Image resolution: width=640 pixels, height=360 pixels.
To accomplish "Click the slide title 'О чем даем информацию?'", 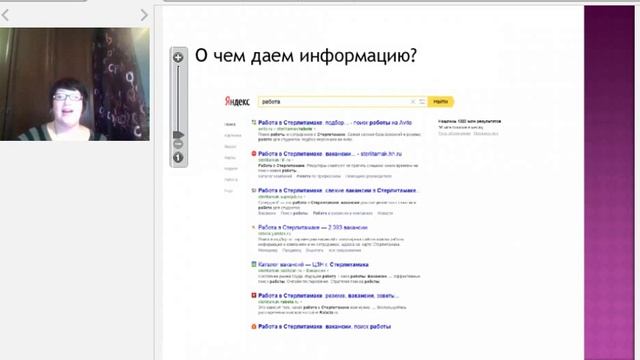I will pyautogui.click(x=306, y=56).
